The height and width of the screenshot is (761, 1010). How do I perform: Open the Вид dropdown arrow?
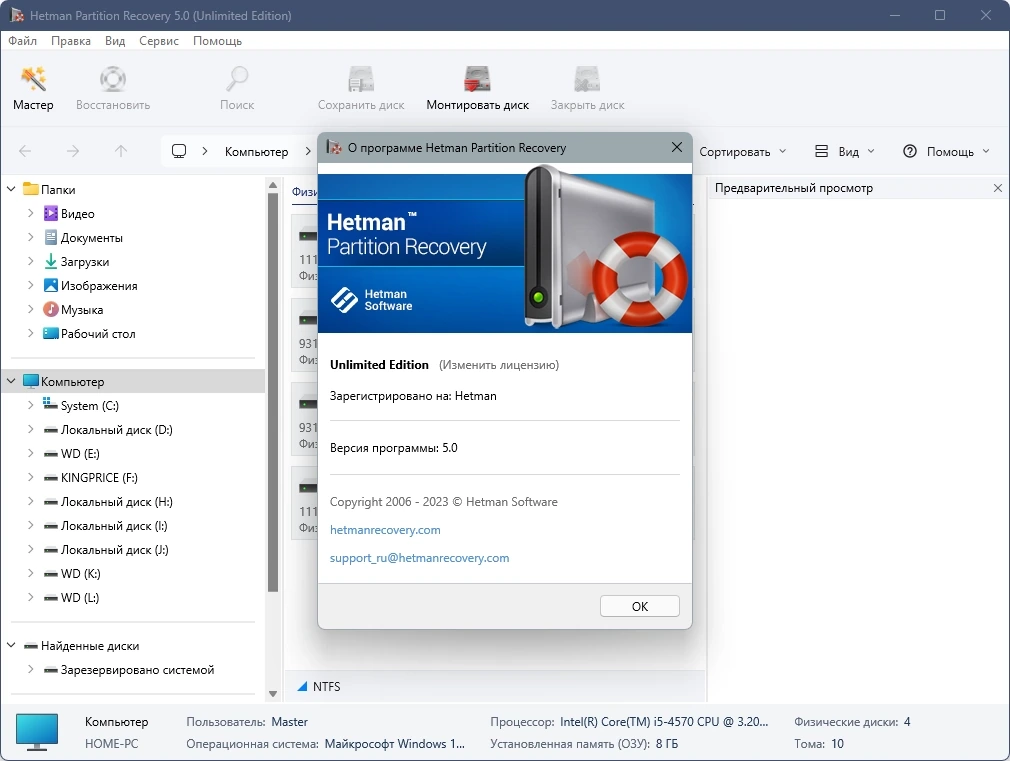pyautogui.click(x=871, y=151)
